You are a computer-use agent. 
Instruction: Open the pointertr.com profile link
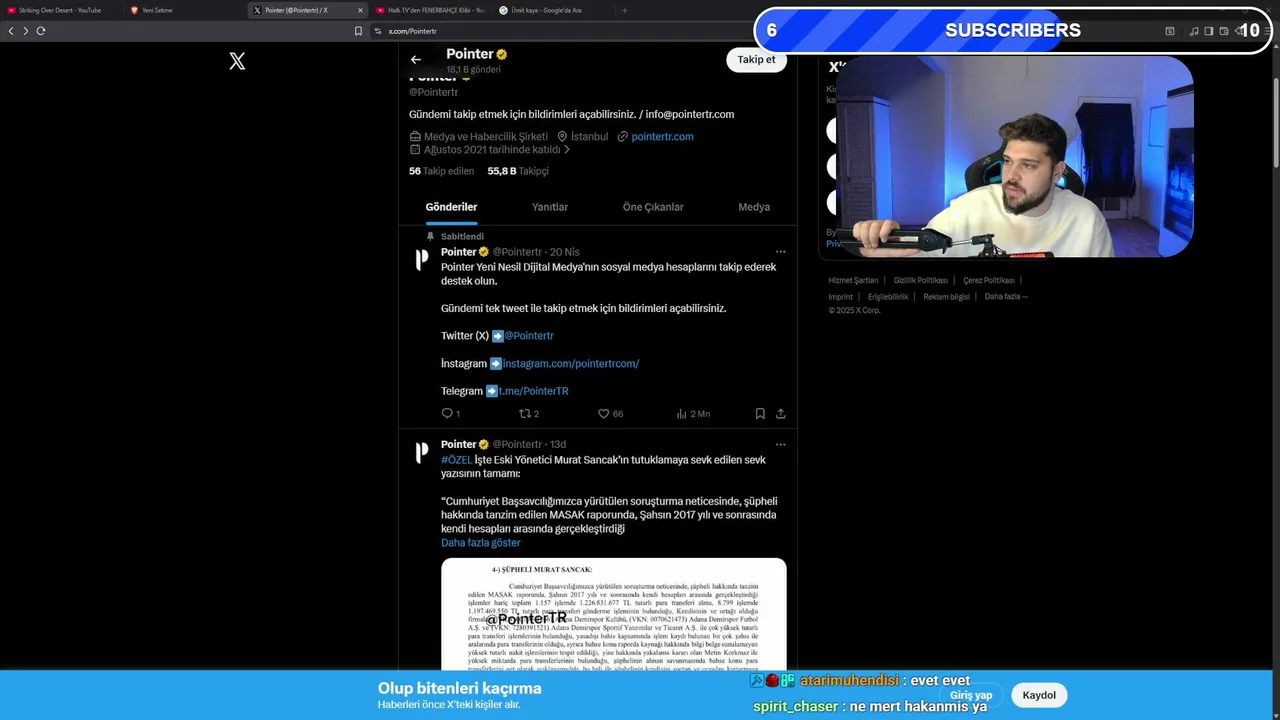(x=662, y=137)
